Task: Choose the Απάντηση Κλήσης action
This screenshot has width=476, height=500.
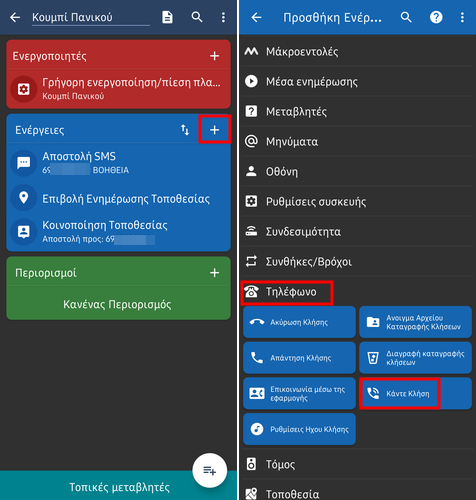Action: tap(299, 358)
